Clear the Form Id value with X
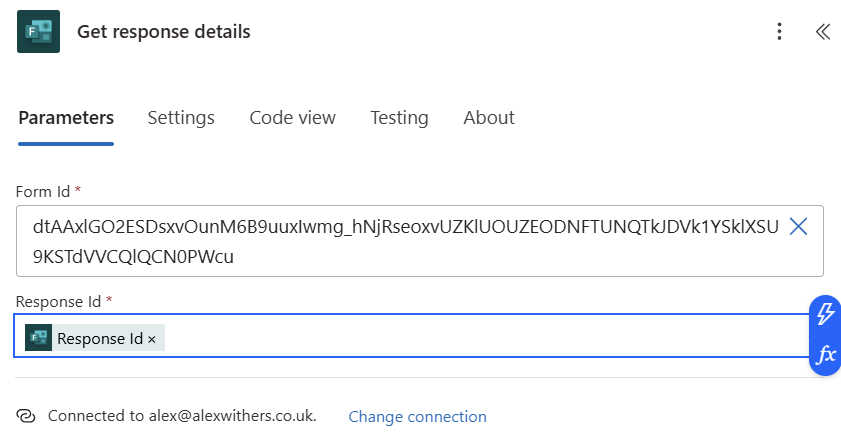This screenshot has height=435, width=841. click(x=799, y=227)
